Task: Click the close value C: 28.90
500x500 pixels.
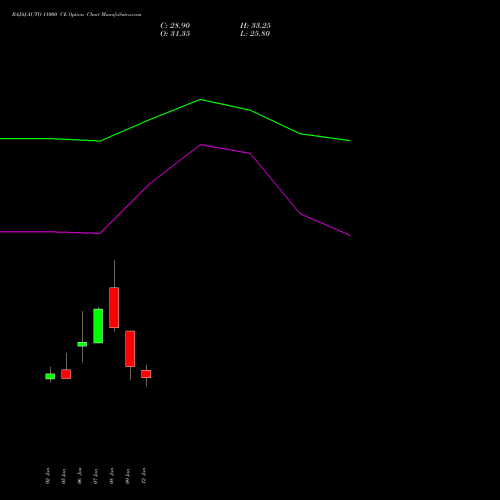Action: tap(175, 26)
